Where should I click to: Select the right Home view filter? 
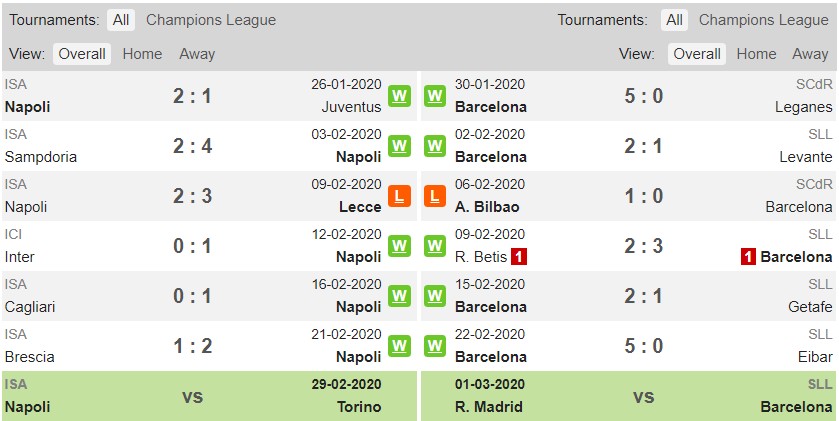pos(756,54)
